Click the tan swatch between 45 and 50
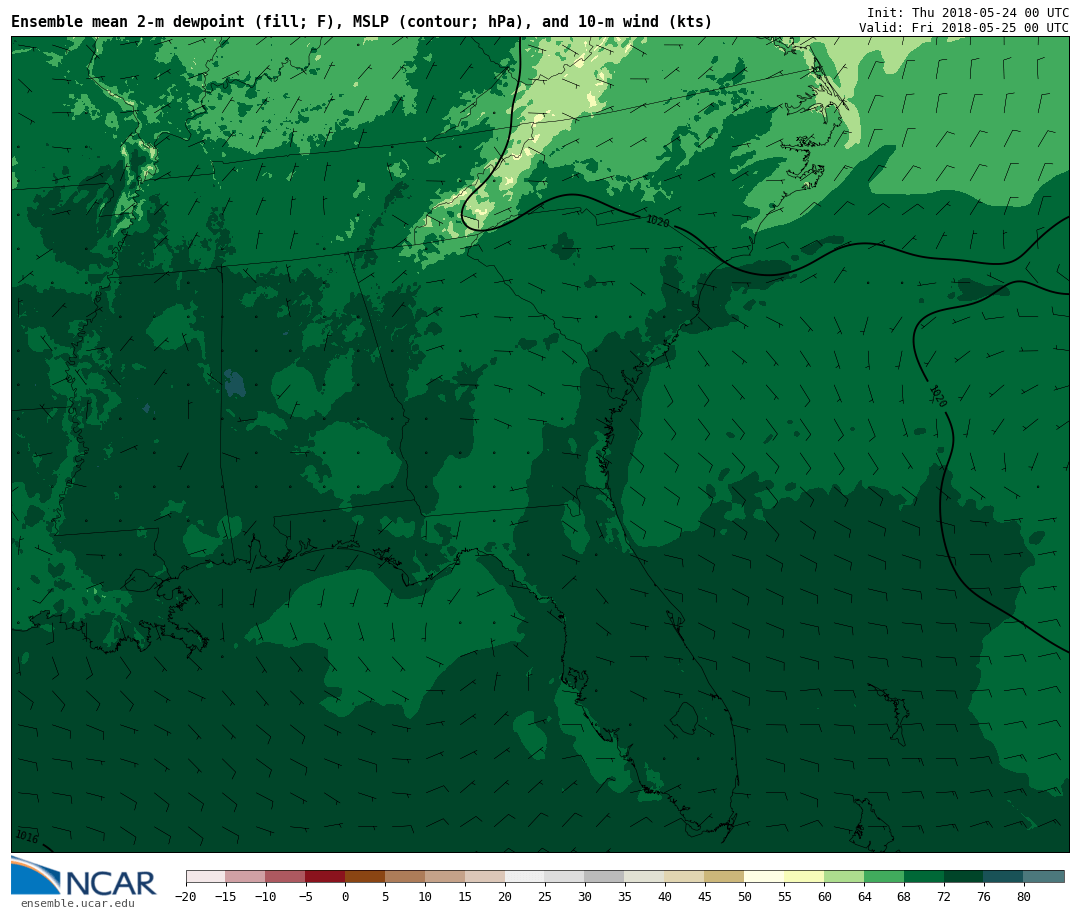This screenshot has height=915, width=1080. pyautogui.click(x=724, y=876)
